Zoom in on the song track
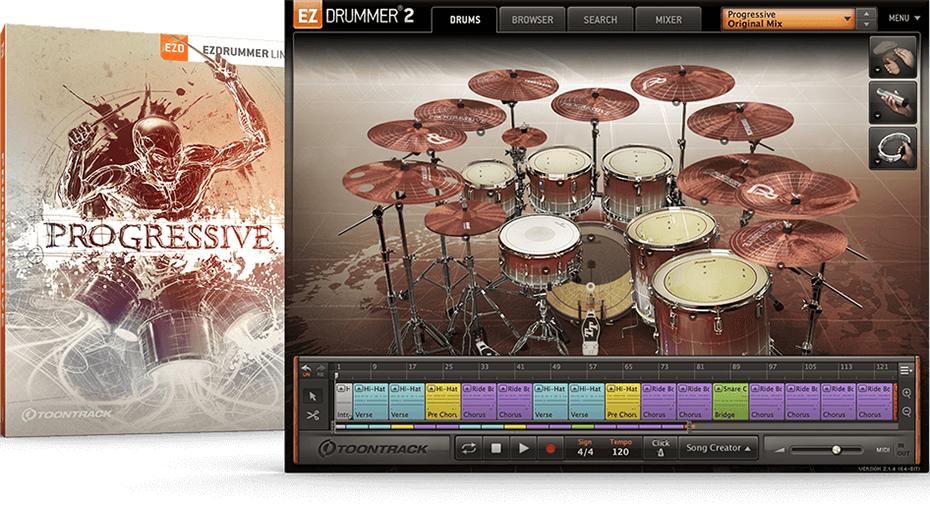This screenshot has height=508, width=930. pyautogui.click(x=906, y=393)
